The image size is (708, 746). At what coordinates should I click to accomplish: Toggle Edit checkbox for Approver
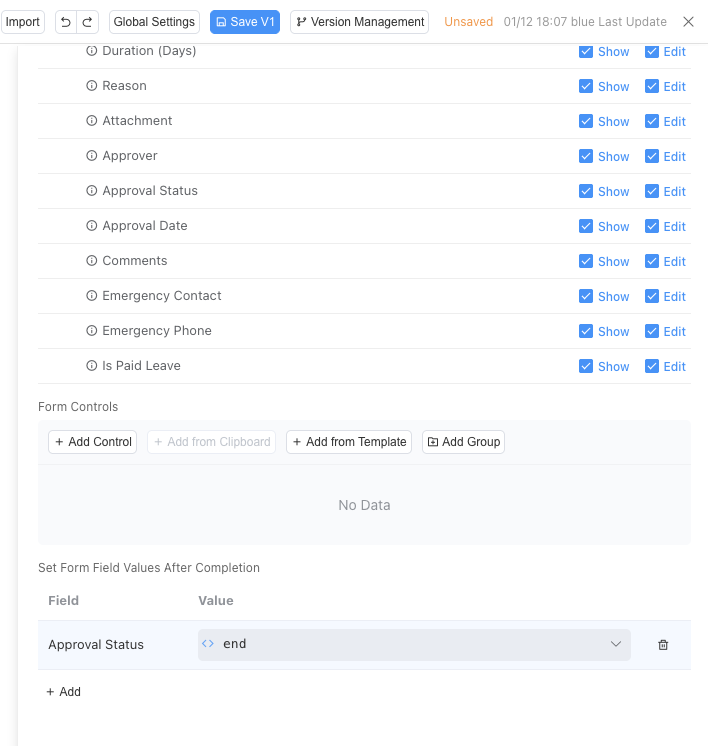tap(652, 156)
